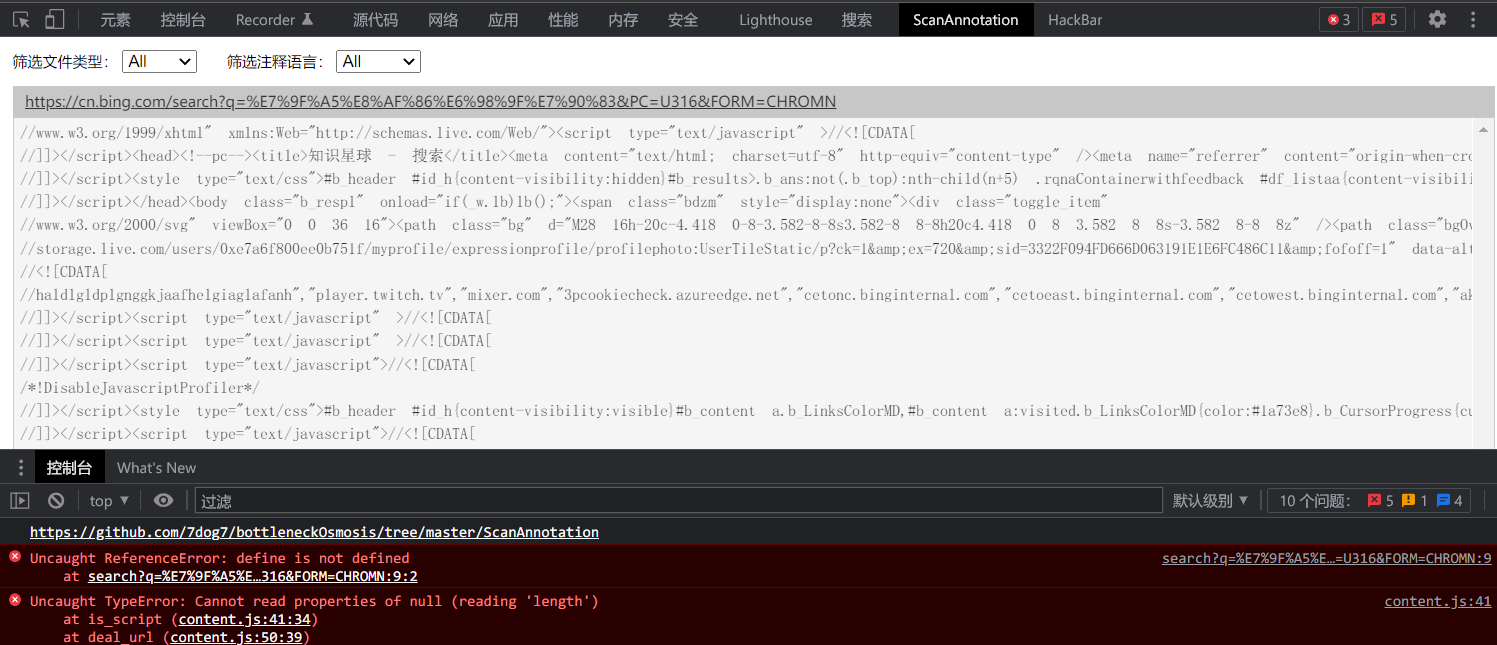
Task: Click the red 3 errors counter badge
Action: click(1338, 20)
